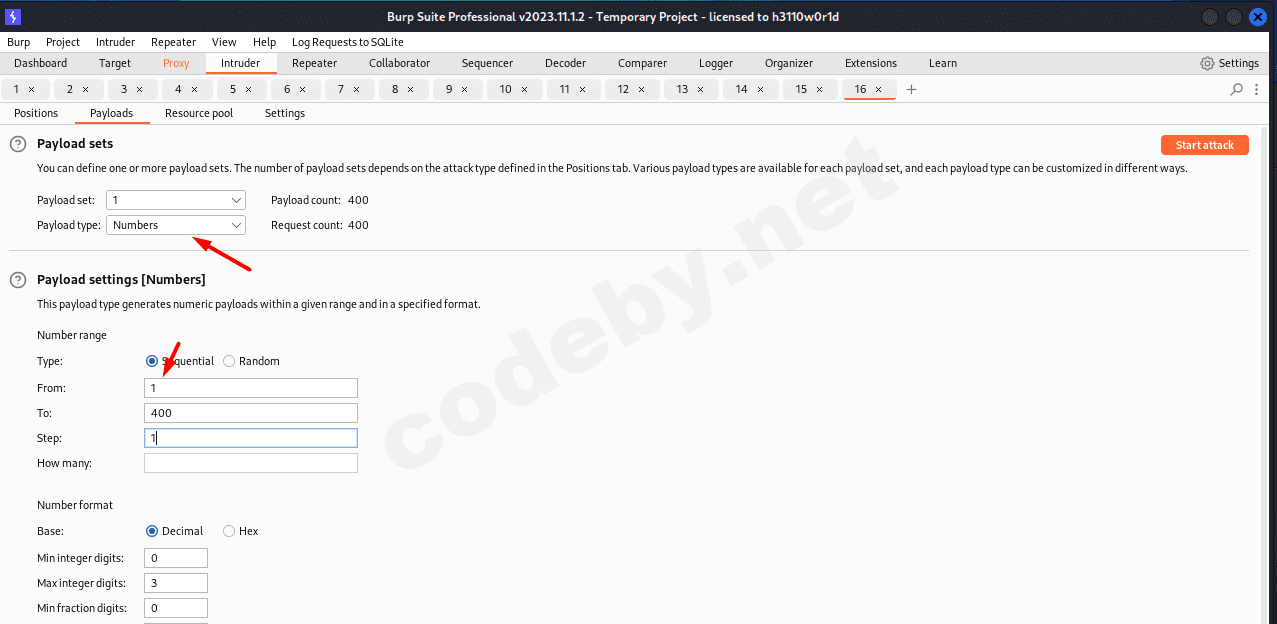
Task: Close Intruder tab 6
Action: tap(303, 89)
